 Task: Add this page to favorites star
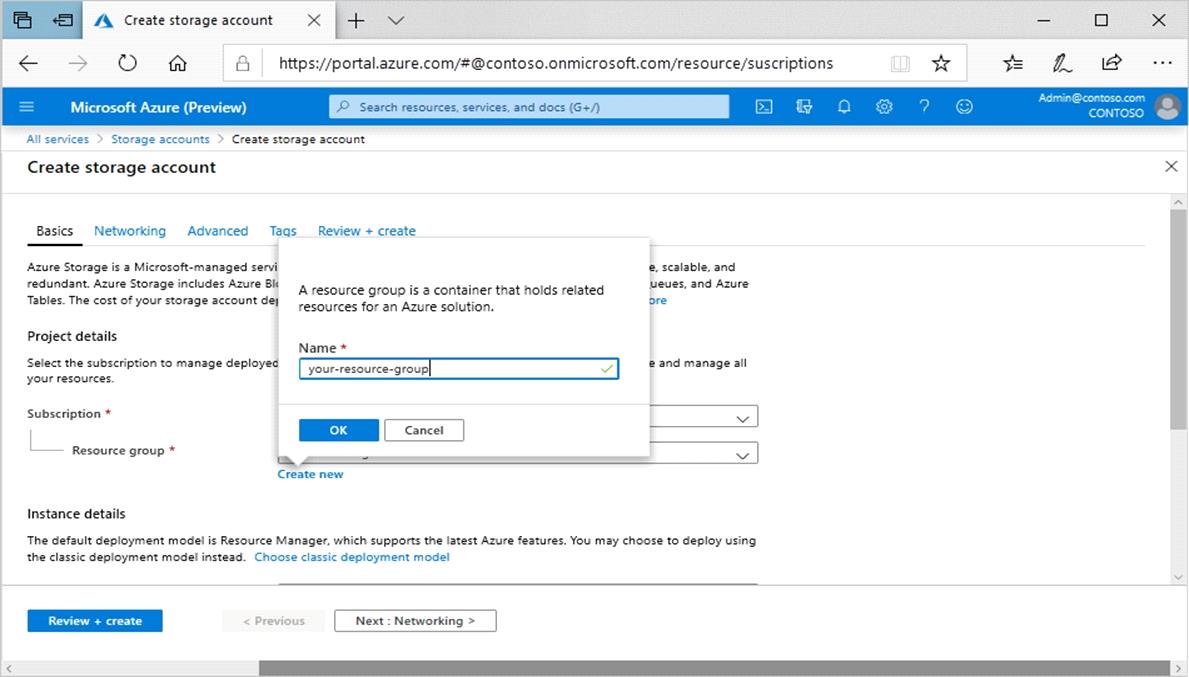941,63
